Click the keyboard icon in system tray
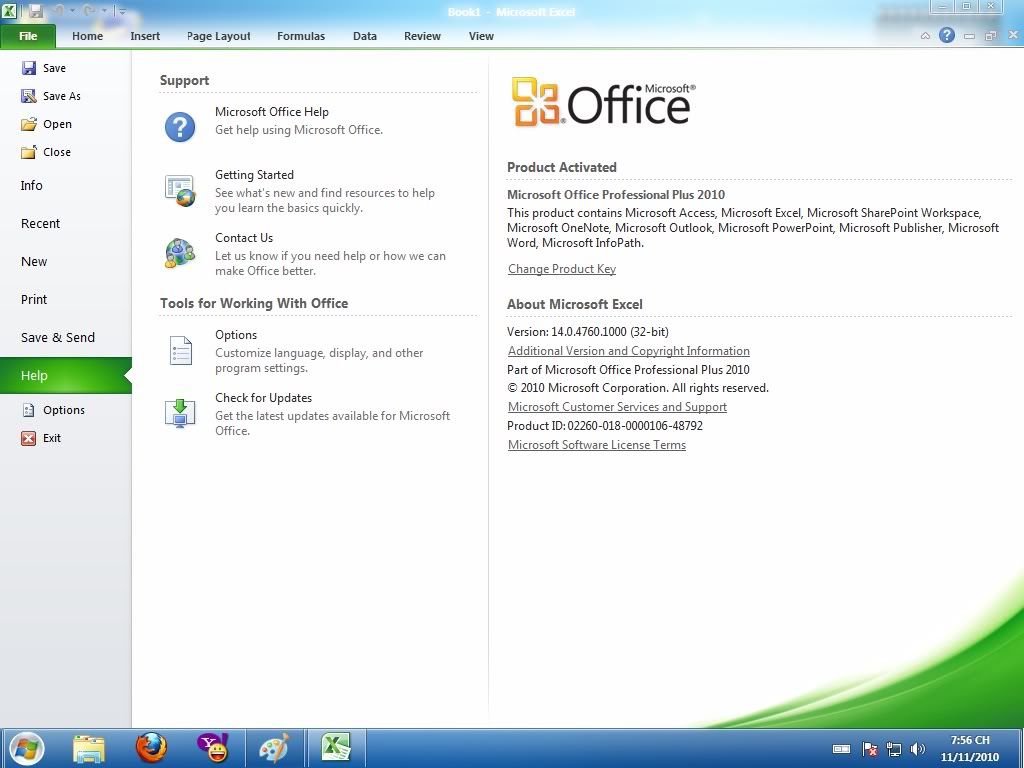1024x768 pixels. 841,749
